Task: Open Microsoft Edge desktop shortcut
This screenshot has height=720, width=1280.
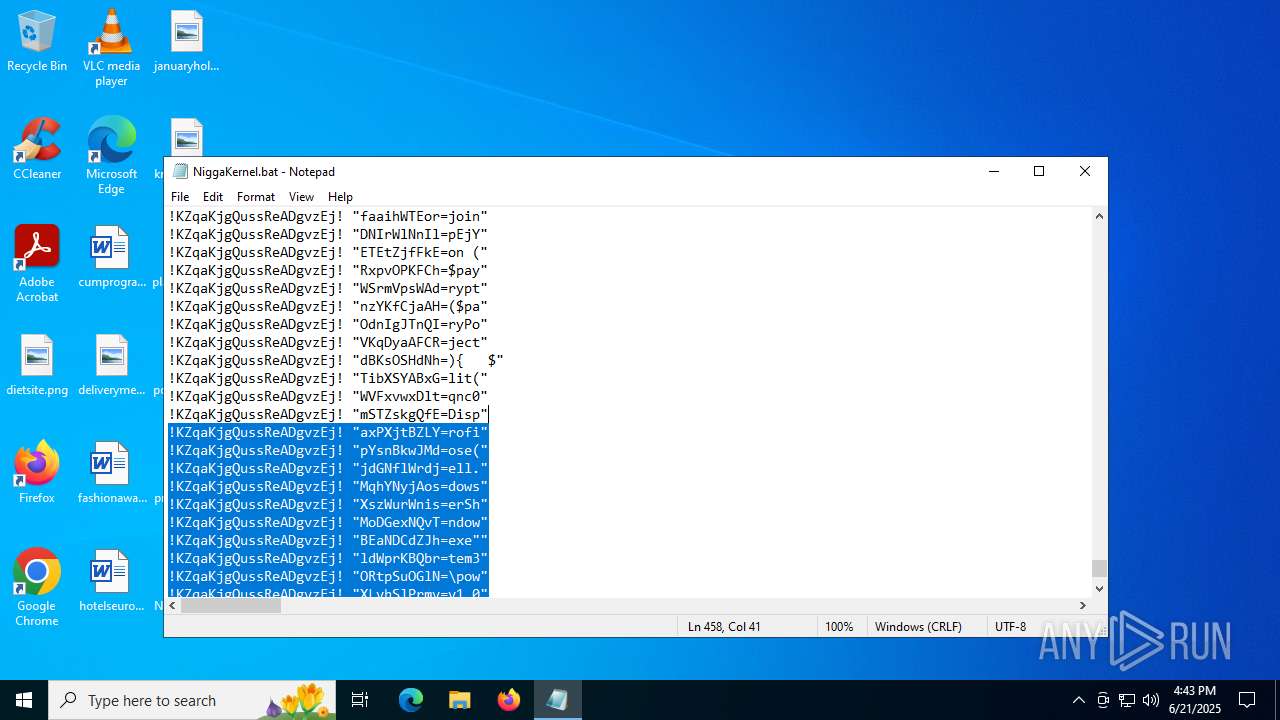Action: 111,156
